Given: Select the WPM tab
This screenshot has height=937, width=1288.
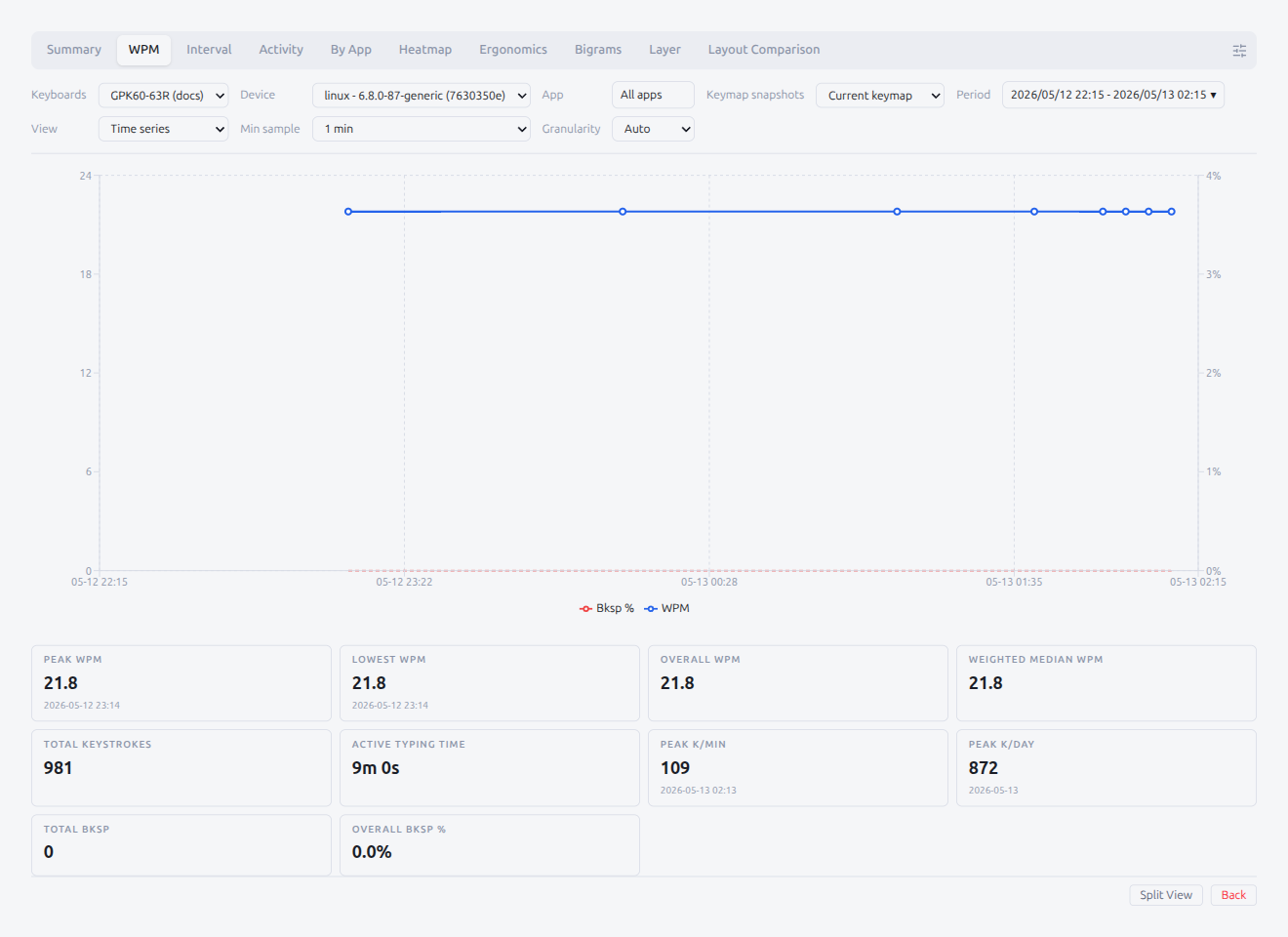Looking at the screenshot, I should pos(144,50).
